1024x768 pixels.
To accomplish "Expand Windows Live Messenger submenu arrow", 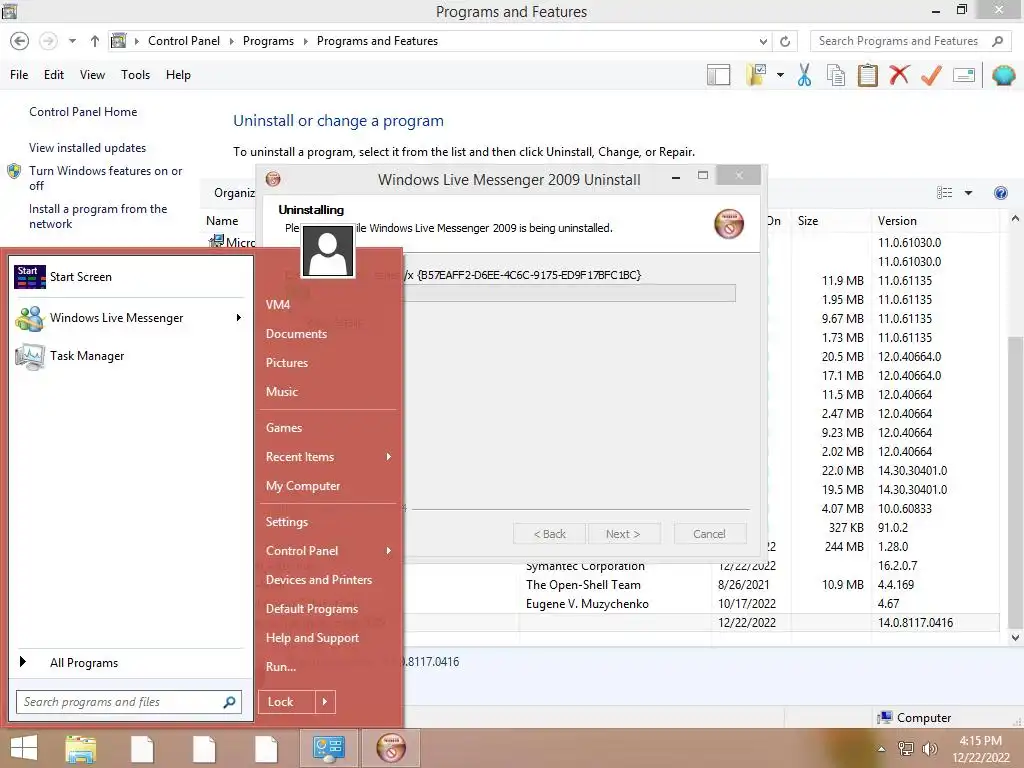I will [238, 318].
